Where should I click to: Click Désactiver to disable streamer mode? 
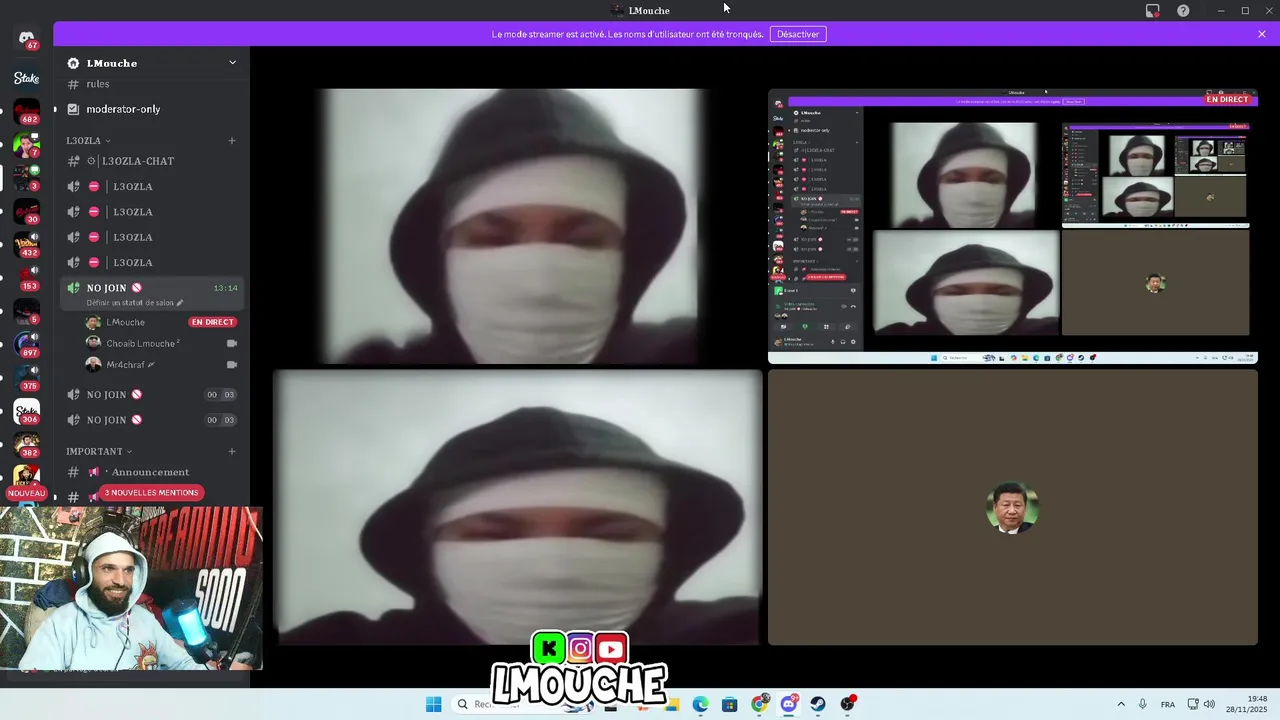[798, 34]
